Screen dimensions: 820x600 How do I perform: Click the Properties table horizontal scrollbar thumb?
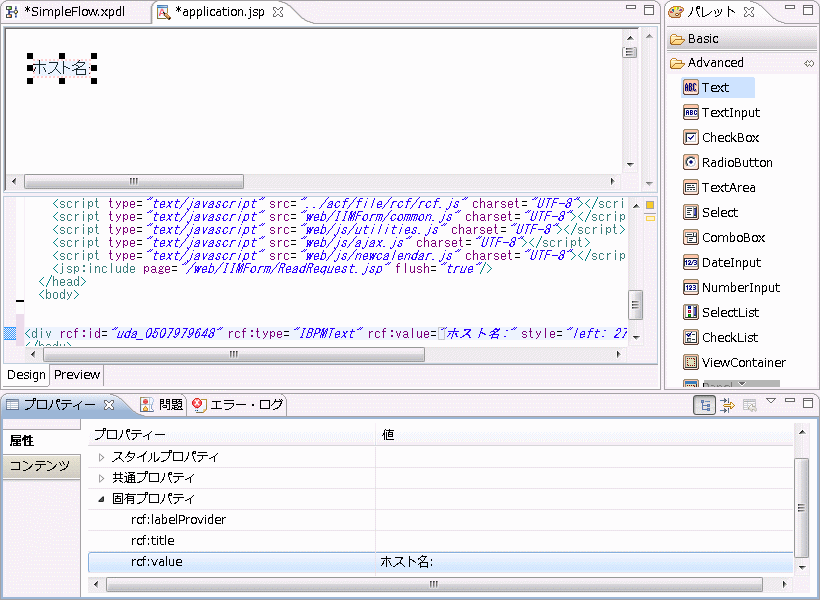(434, 584)
